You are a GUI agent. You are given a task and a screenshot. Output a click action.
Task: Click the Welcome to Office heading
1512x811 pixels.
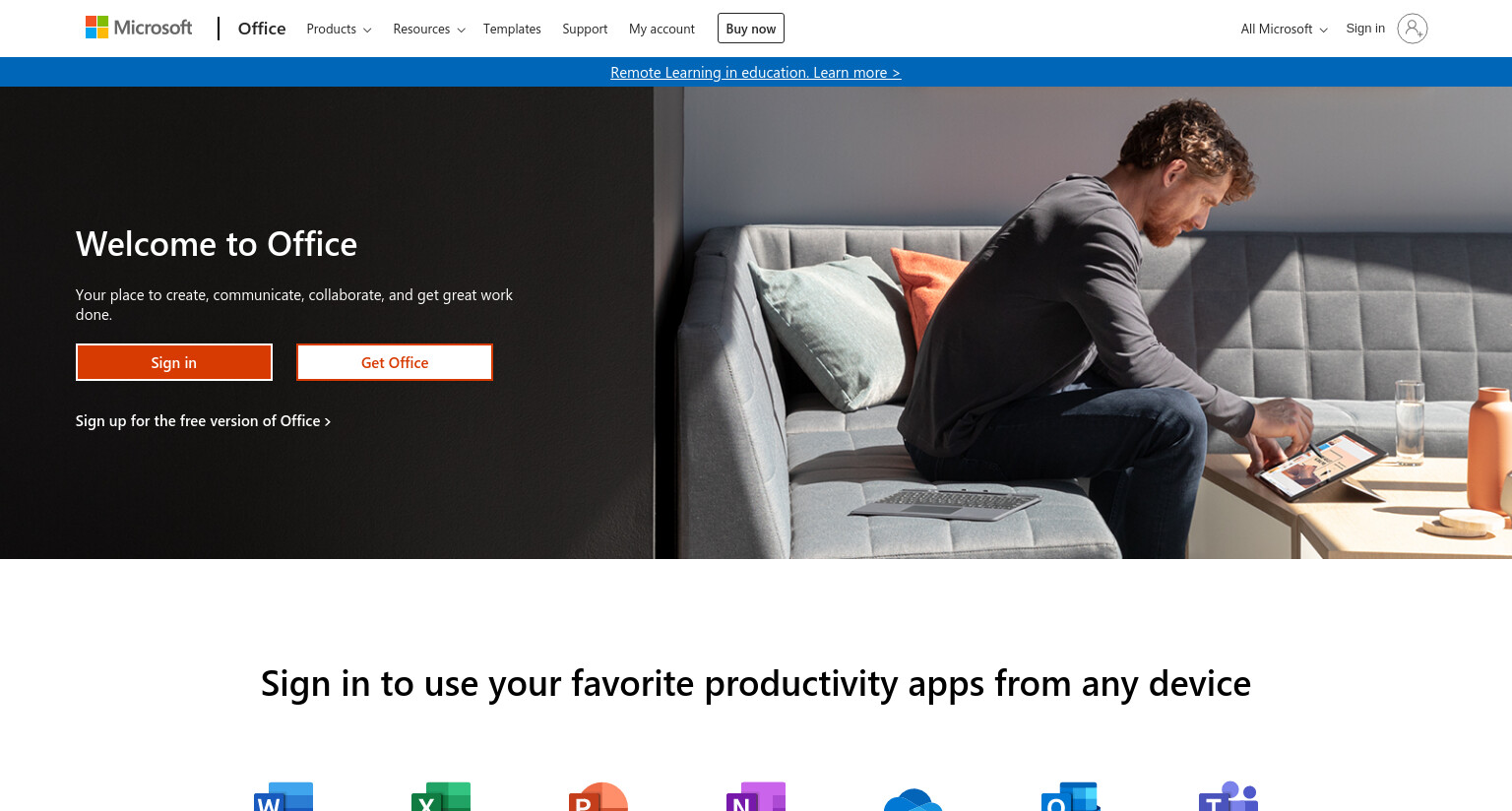[217, 243]
